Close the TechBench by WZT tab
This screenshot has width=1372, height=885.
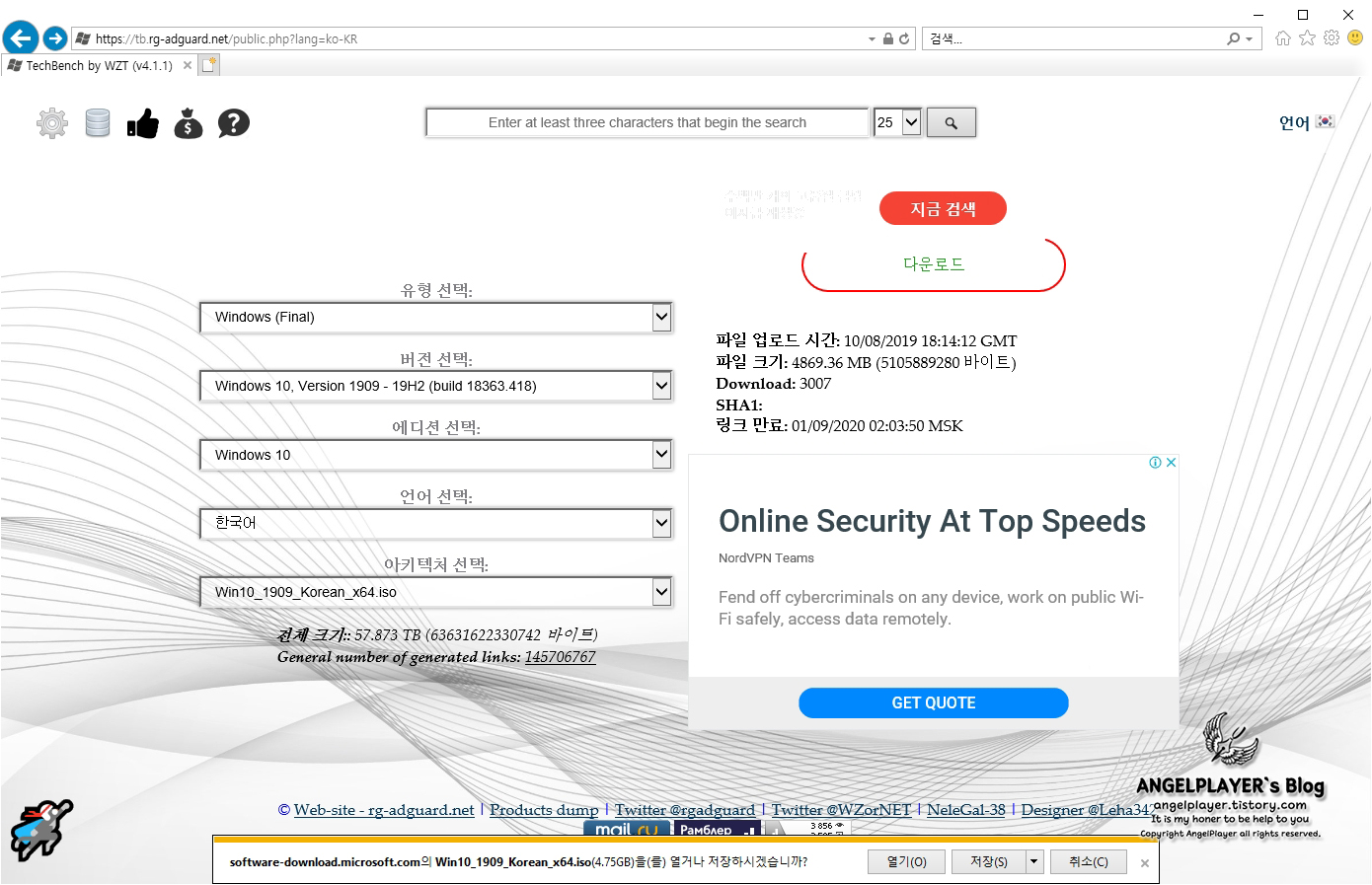click(x=188, y=66)
